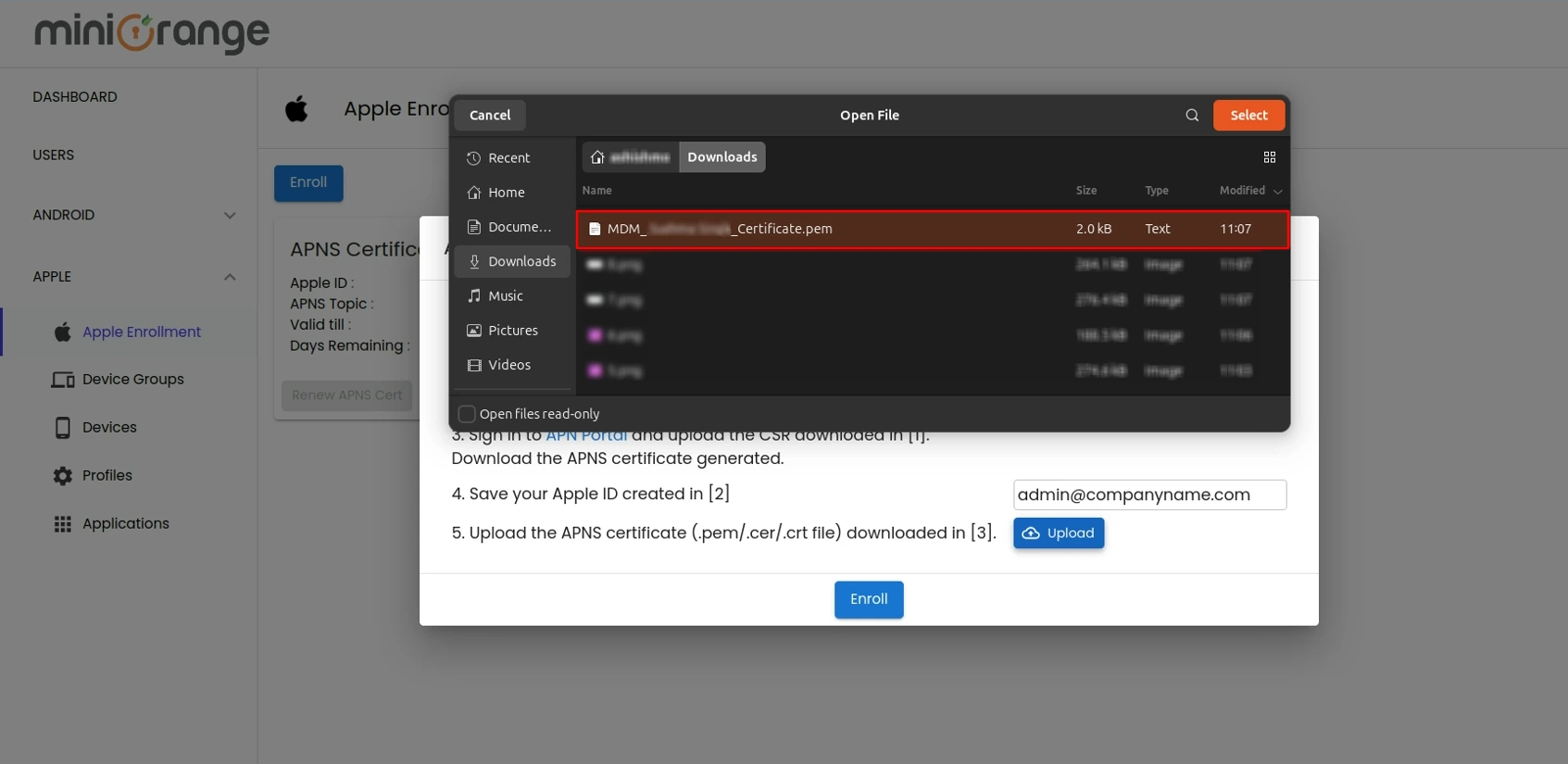1568x764 pixels.
Task: Click the Pictures icon in file sidebar
Action: (x=474, y=331)
